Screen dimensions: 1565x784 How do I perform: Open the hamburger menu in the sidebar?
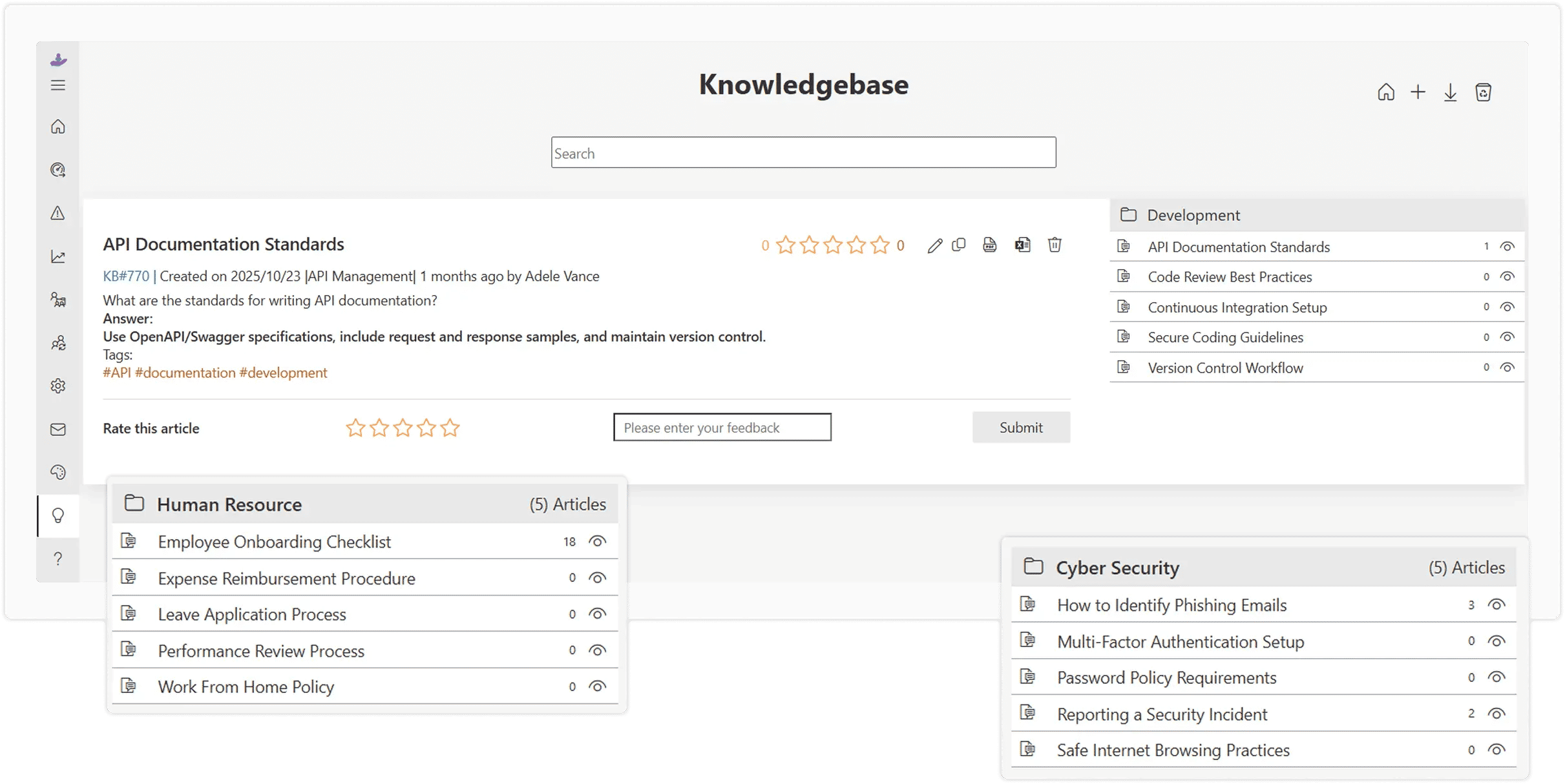point(58,85)
